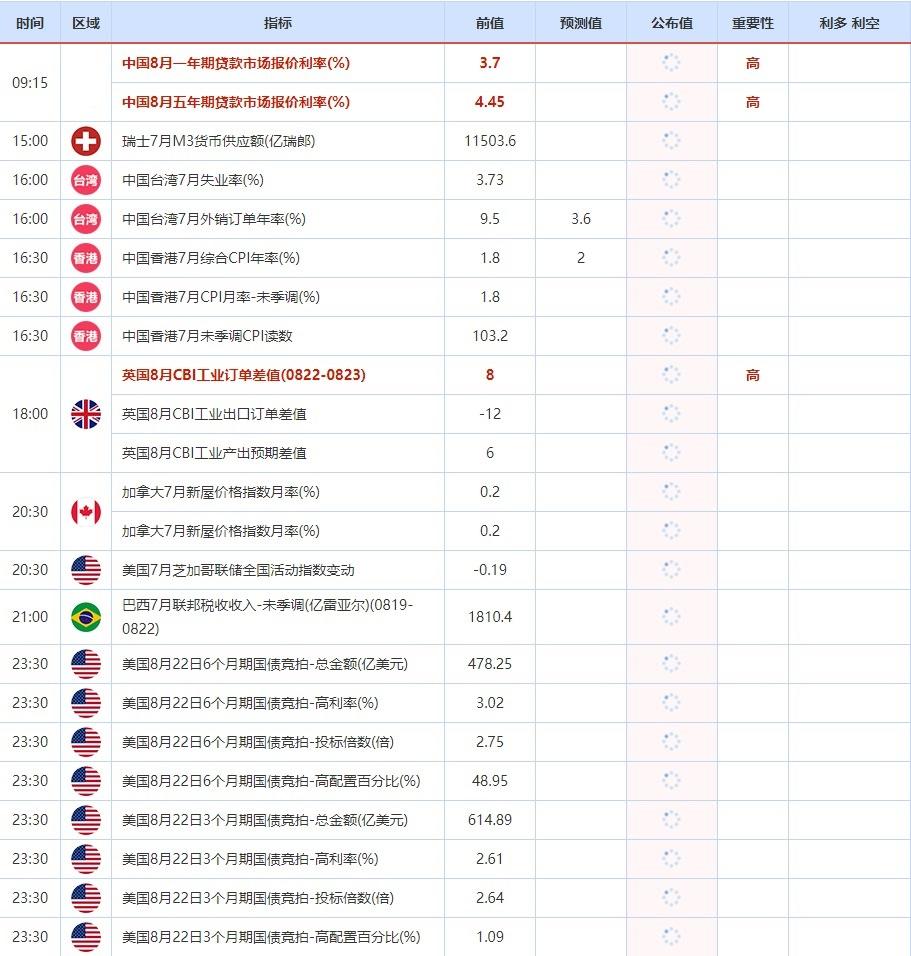Screen dimensions: 911x956
Task: Click Hong Kong badge in 综合CPI年率 row
Action: coord(86,258)
